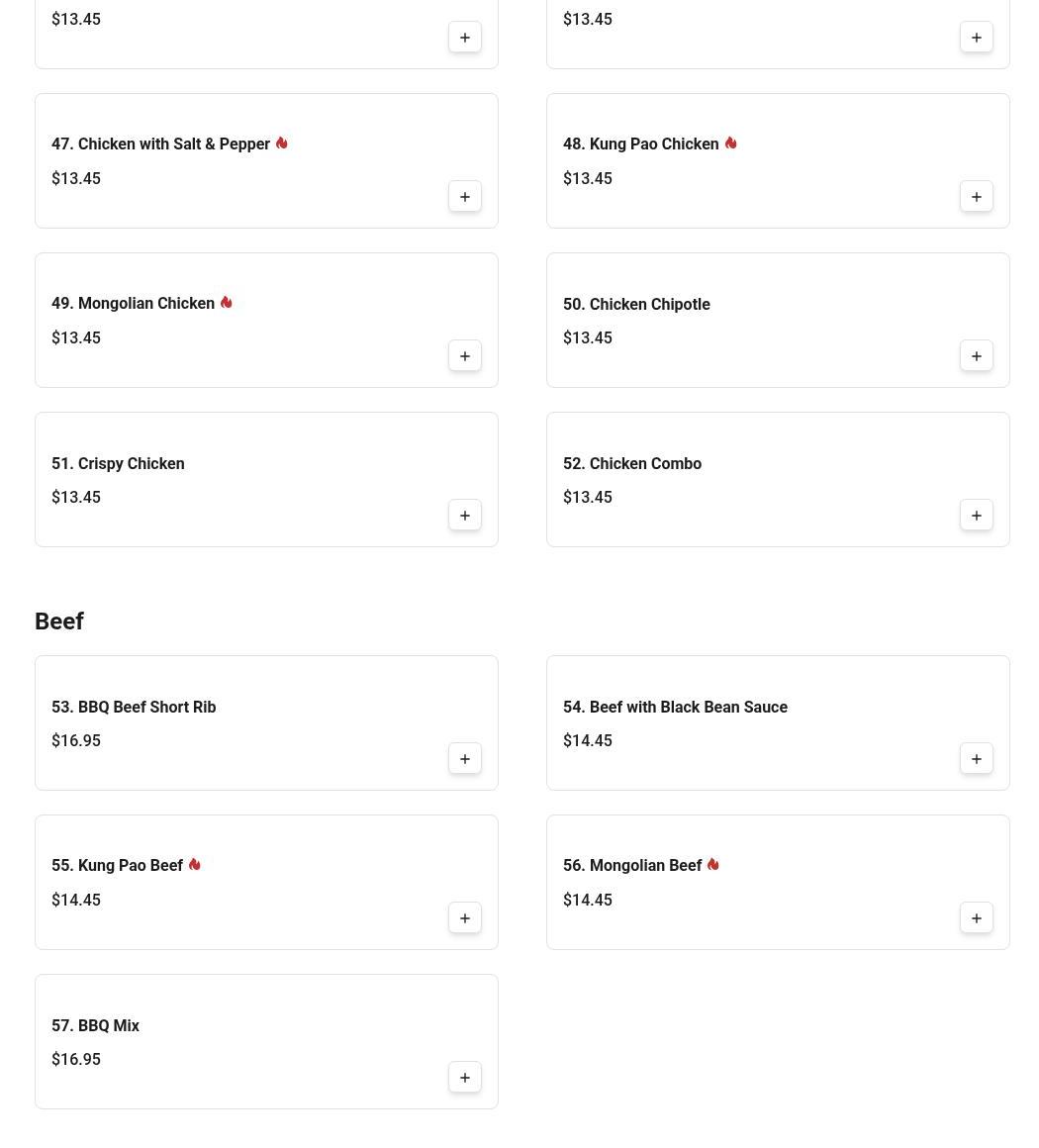Image resolution: width=1039 pixels, height=1148 pixels.
Task: Click the spicy icon next to Kung Pao Beef
Action: coord(195,865)
